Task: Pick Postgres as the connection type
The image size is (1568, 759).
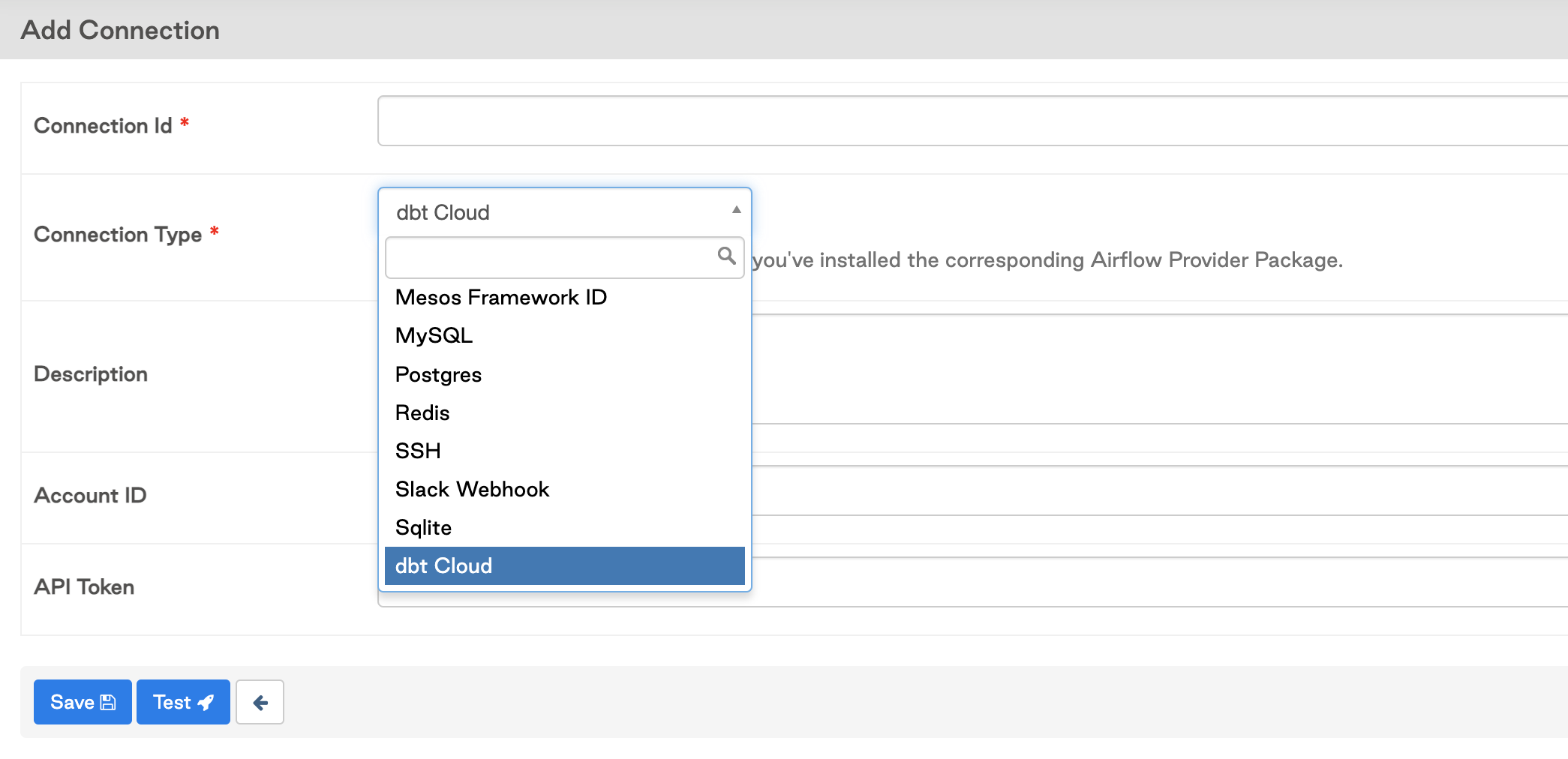Action: tap(438, 374)
